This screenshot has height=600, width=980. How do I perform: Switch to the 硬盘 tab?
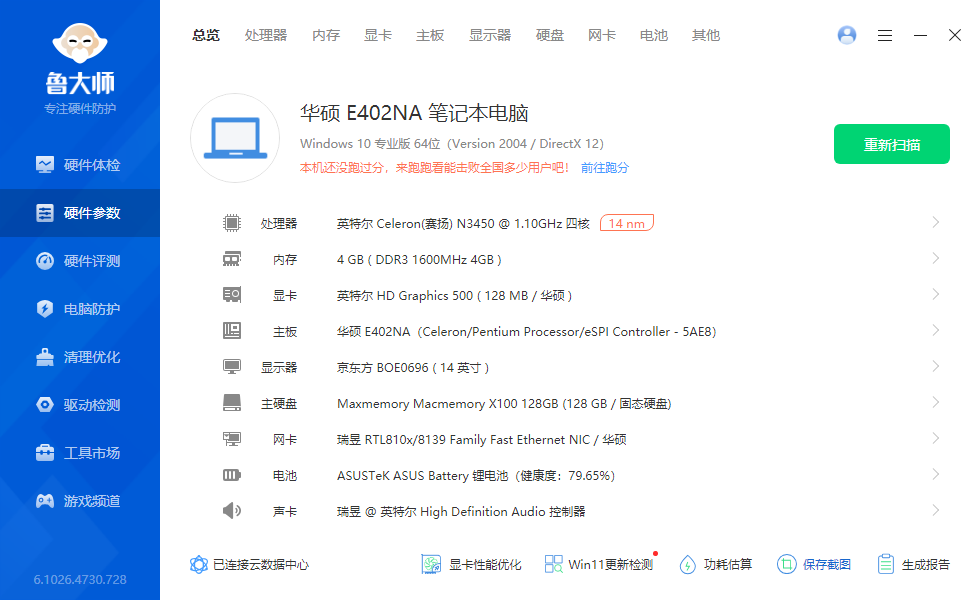click(x=550, y=36)
